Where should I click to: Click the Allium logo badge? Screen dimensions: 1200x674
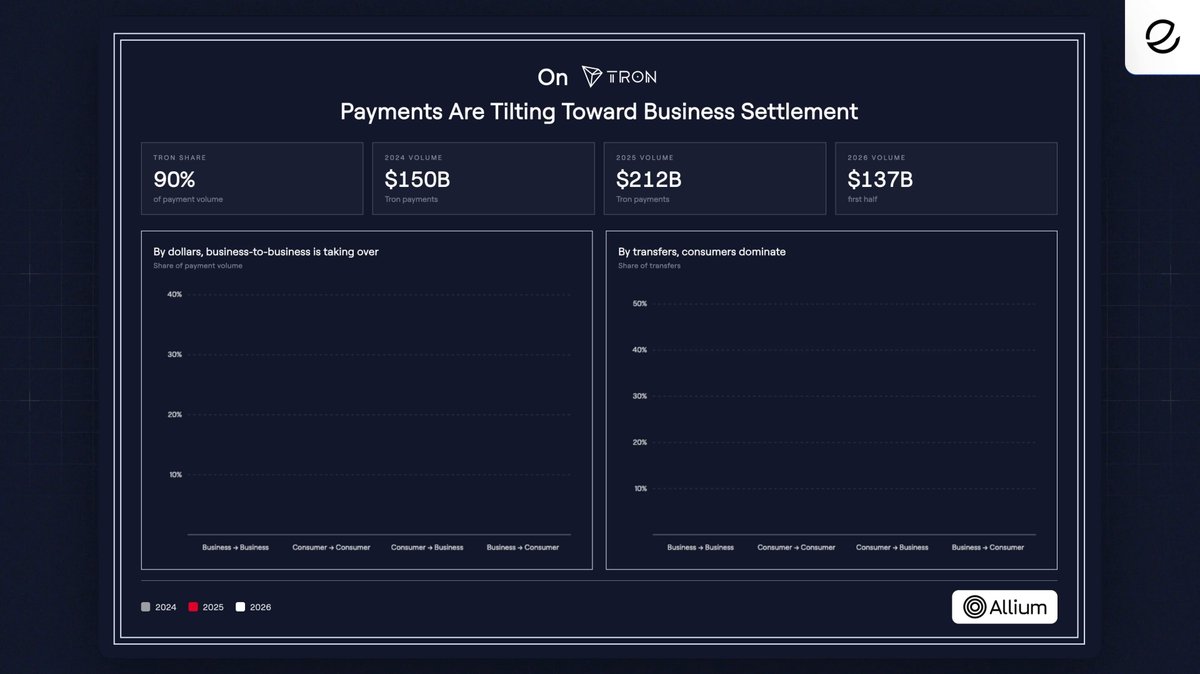pyautogui.click(x=1004, y=606)
